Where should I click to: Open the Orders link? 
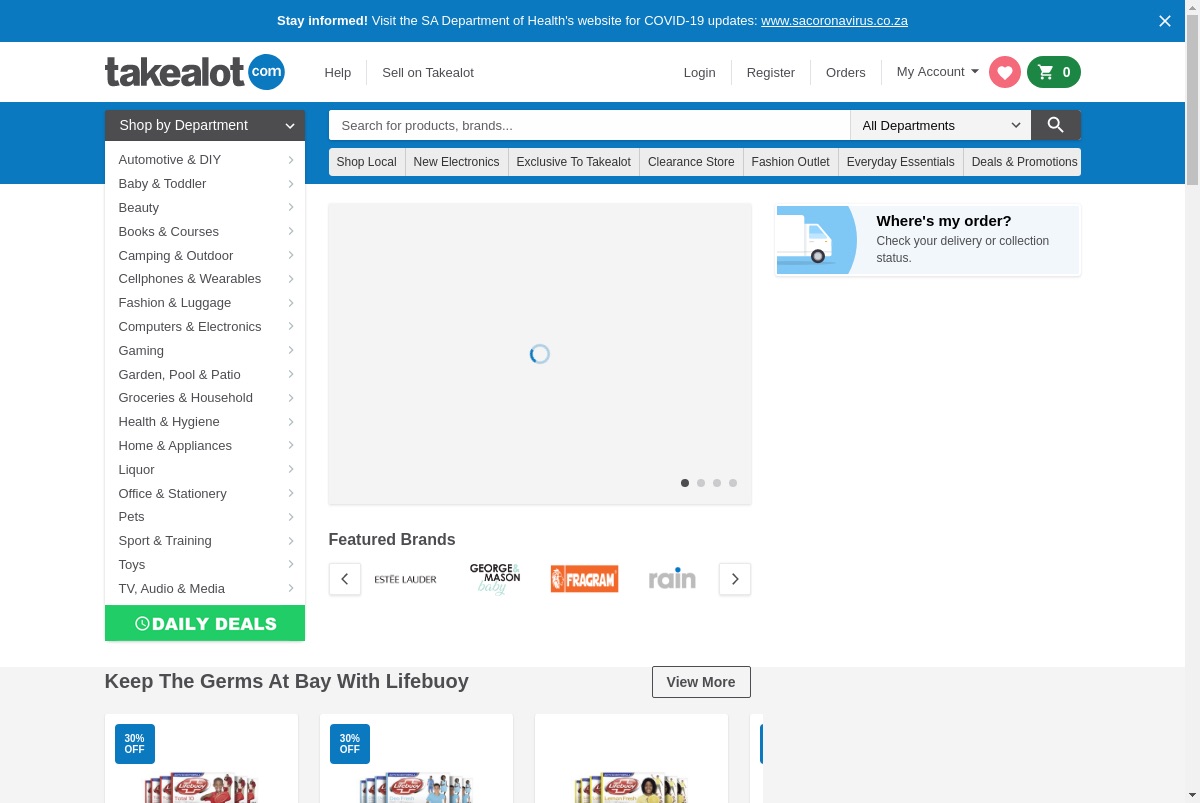[846, 72]
